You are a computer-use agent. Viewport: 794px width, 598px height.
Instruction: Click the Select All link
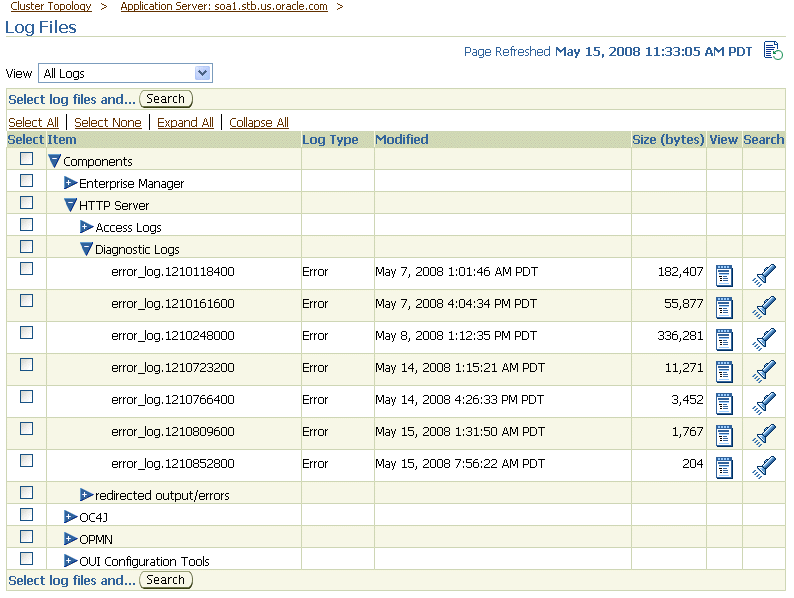[33, 123]
